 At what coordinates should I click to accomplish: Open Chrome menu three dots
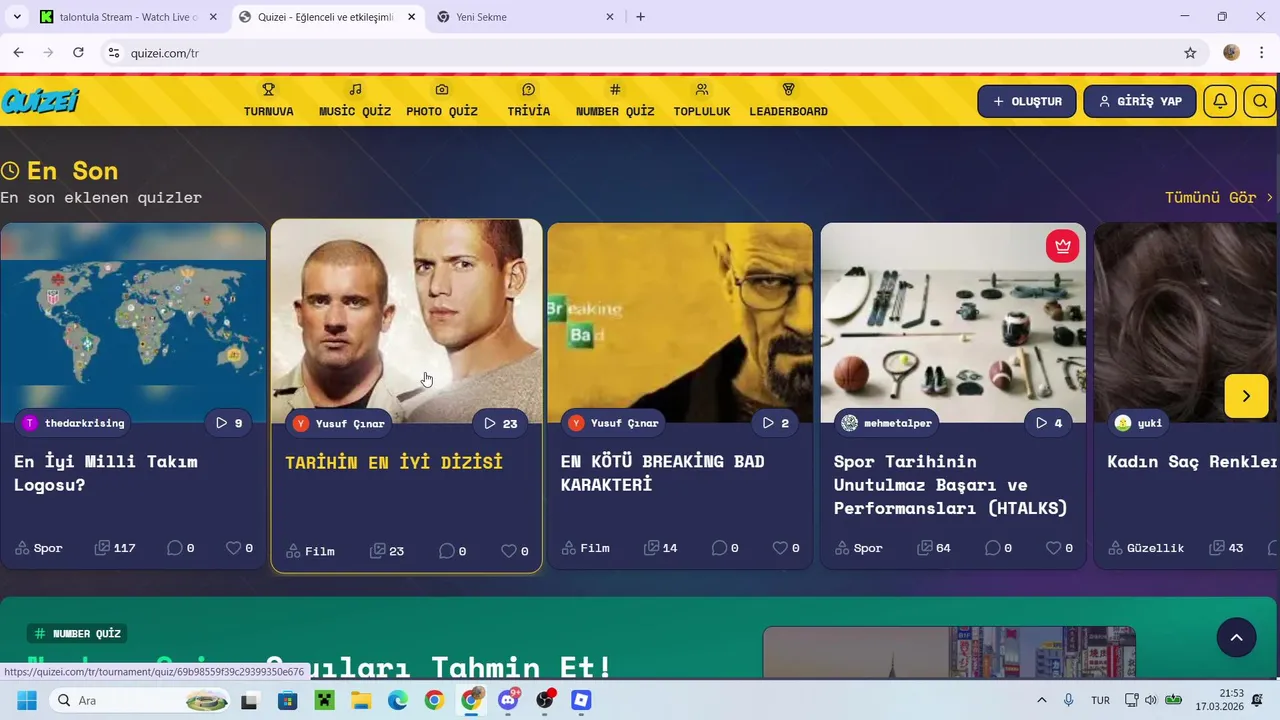[x=1261, y=52]
